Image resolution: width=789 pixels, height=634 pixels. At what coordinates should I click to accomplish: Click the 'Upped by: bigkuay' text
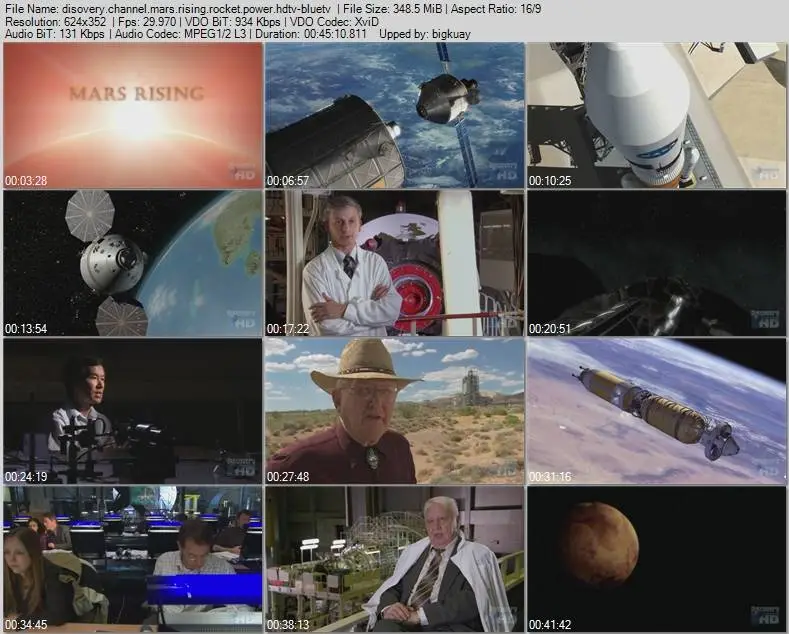(425, 34)
